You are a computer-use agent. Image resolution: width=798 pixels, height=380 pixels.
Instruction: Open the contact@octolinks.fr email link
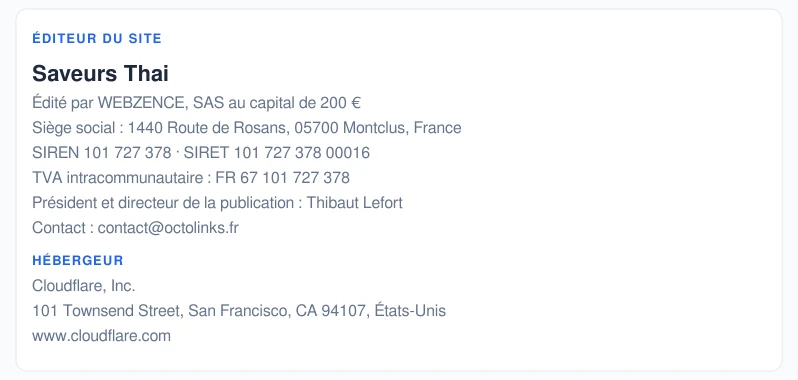168,227
